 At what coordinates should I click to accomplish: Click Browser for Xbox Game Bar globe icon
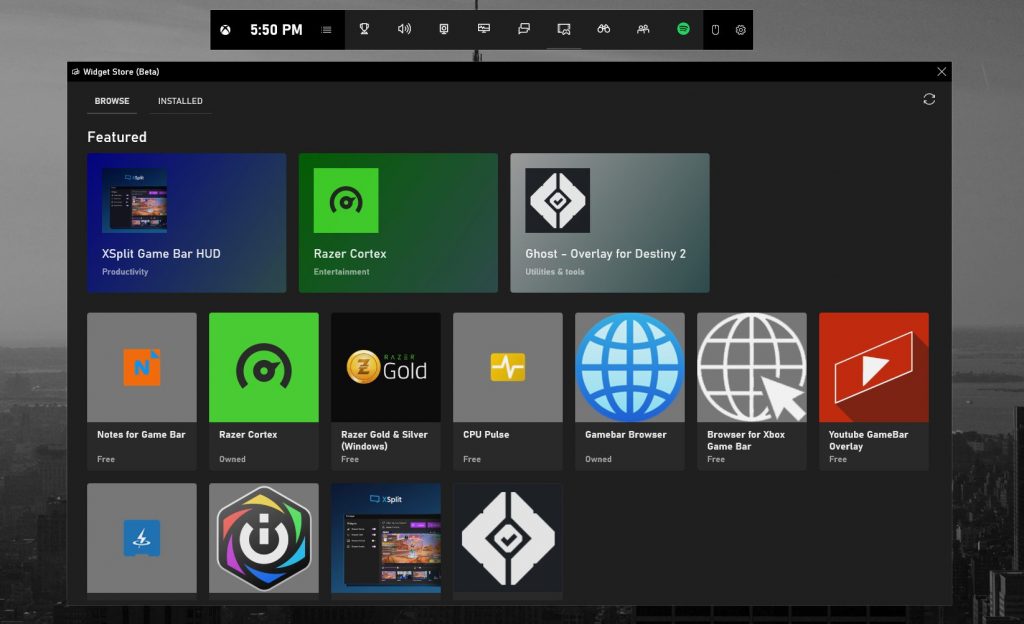[x=752, y=367]
